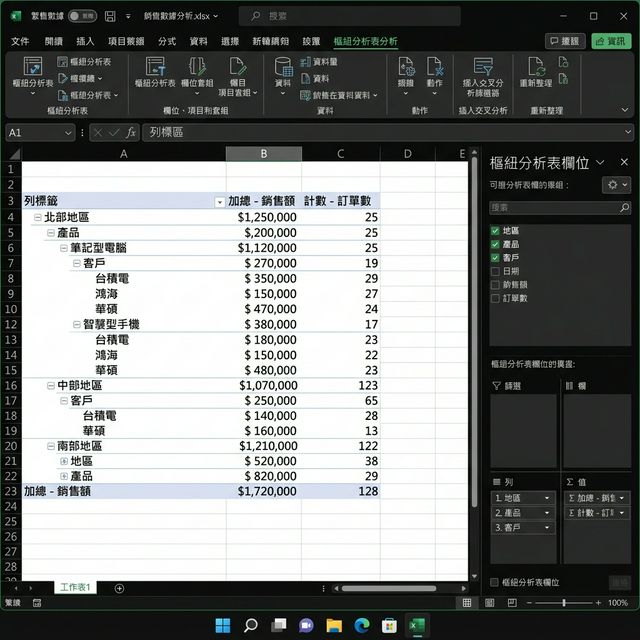The height and width of the screenshot is (640, 640).
Task: Open the 設置 ribbon tab
Action: click(311, 41)
